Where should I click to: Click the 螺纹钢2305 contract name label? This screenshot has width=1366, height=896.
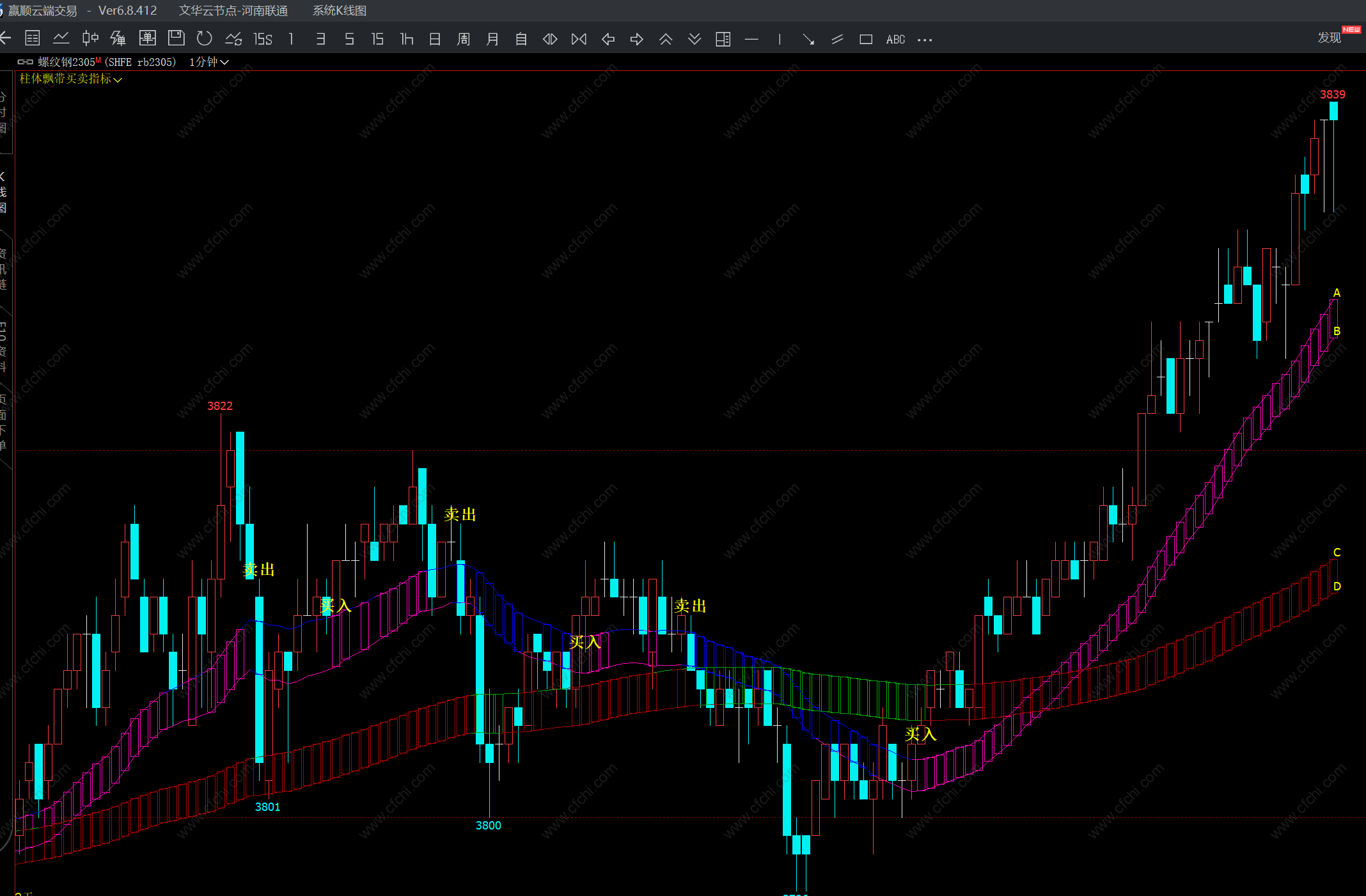[67, 62]
